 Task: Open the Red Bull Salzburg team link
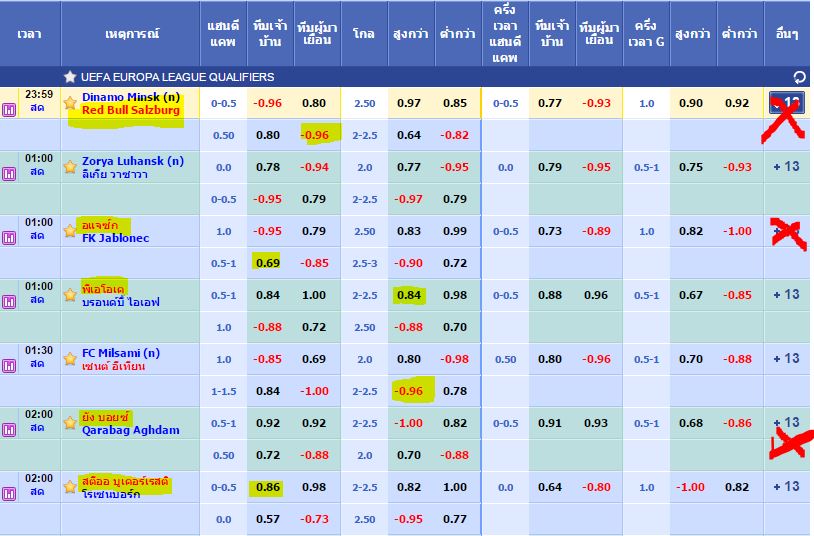tap(131, 110)
